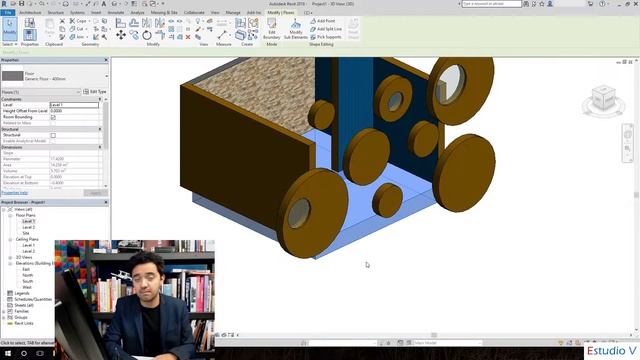Collapse the Constraints section

pyautogui.click(x=100, y=99)
